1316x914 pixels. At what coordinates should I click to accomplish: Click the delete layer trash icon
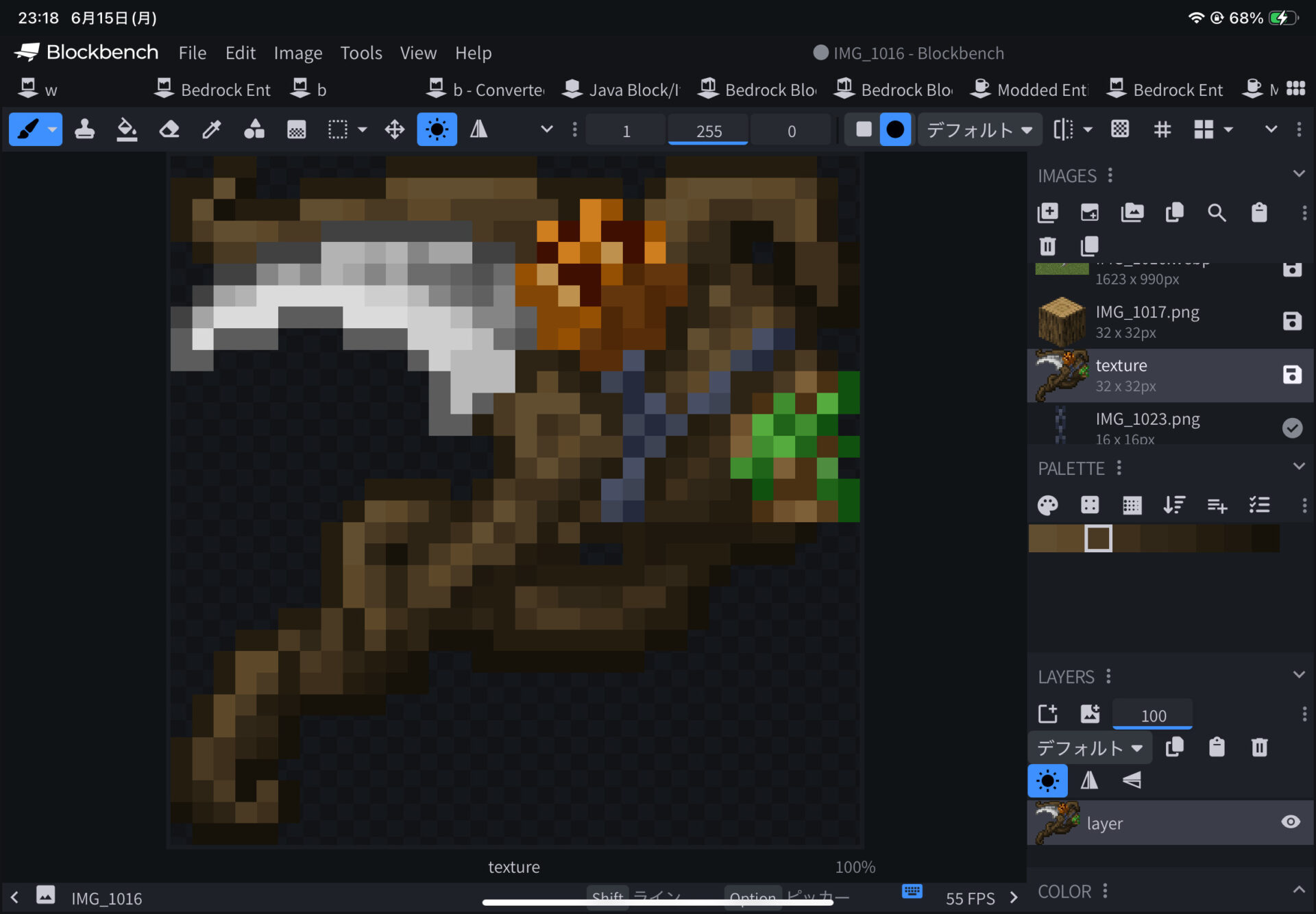(x=1259, y=748)
